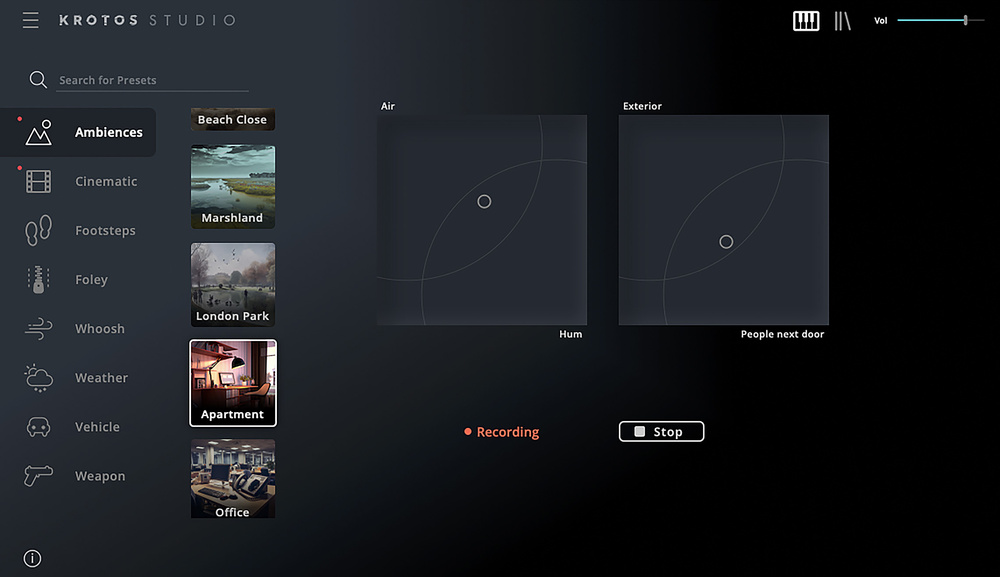Select the Weather cloud icon
Screen dimensions: 1000x577
38,378
